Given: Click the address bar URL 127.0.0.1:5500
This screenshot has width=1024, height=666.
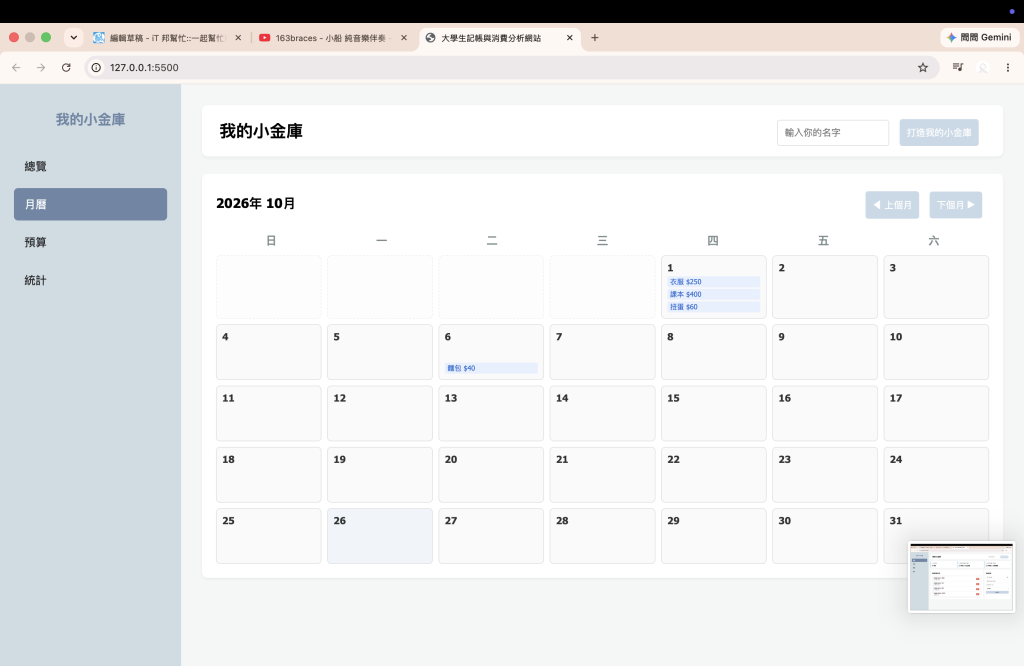Looking at the screenshot, I should tap(144, 67).
